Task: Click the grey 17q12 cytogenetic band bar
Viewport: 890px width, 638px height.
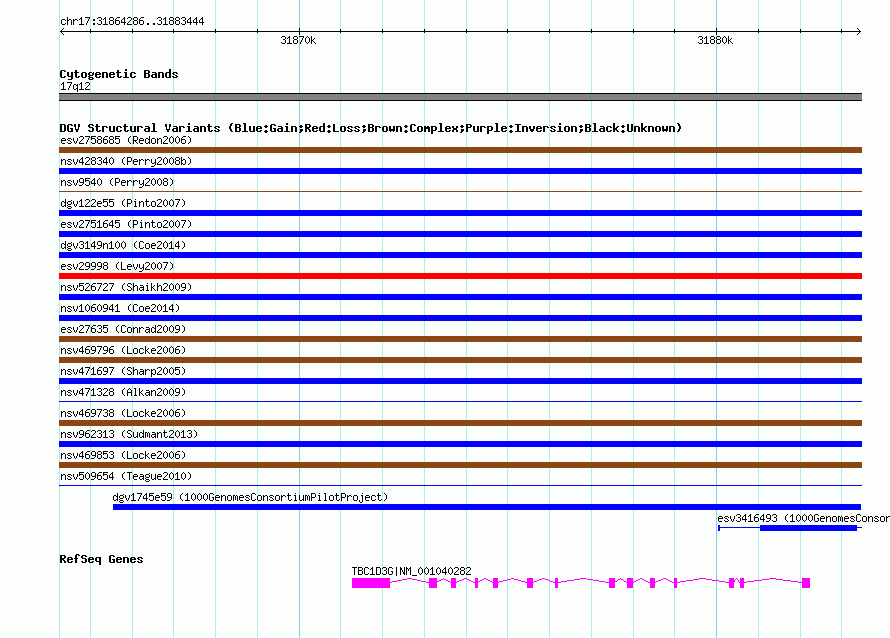Action: pos(460,97)
